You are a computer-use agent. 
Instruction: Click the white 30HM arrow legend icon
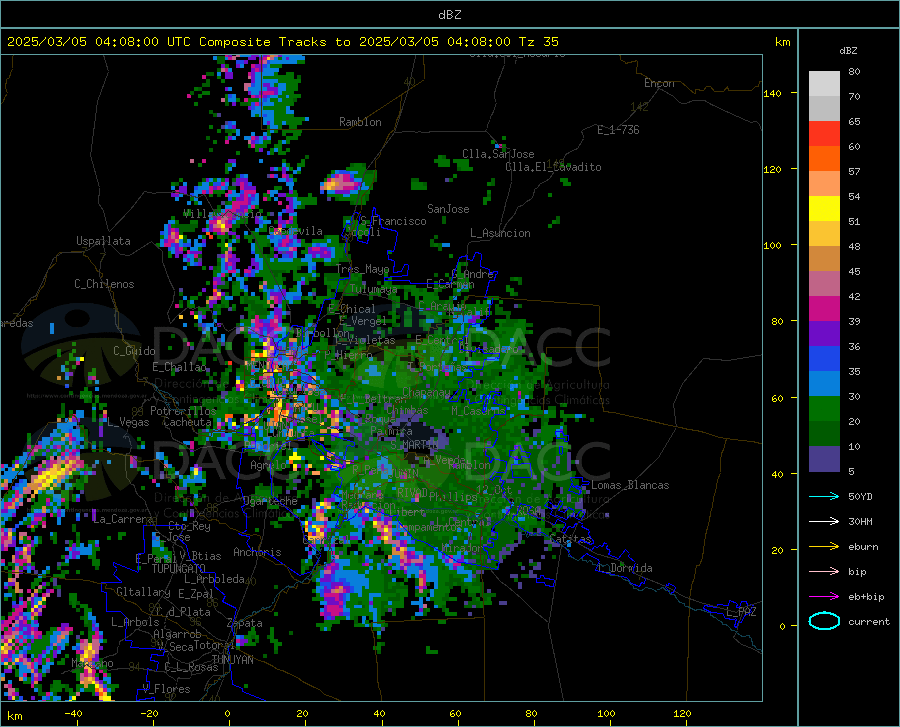(824, 522)
